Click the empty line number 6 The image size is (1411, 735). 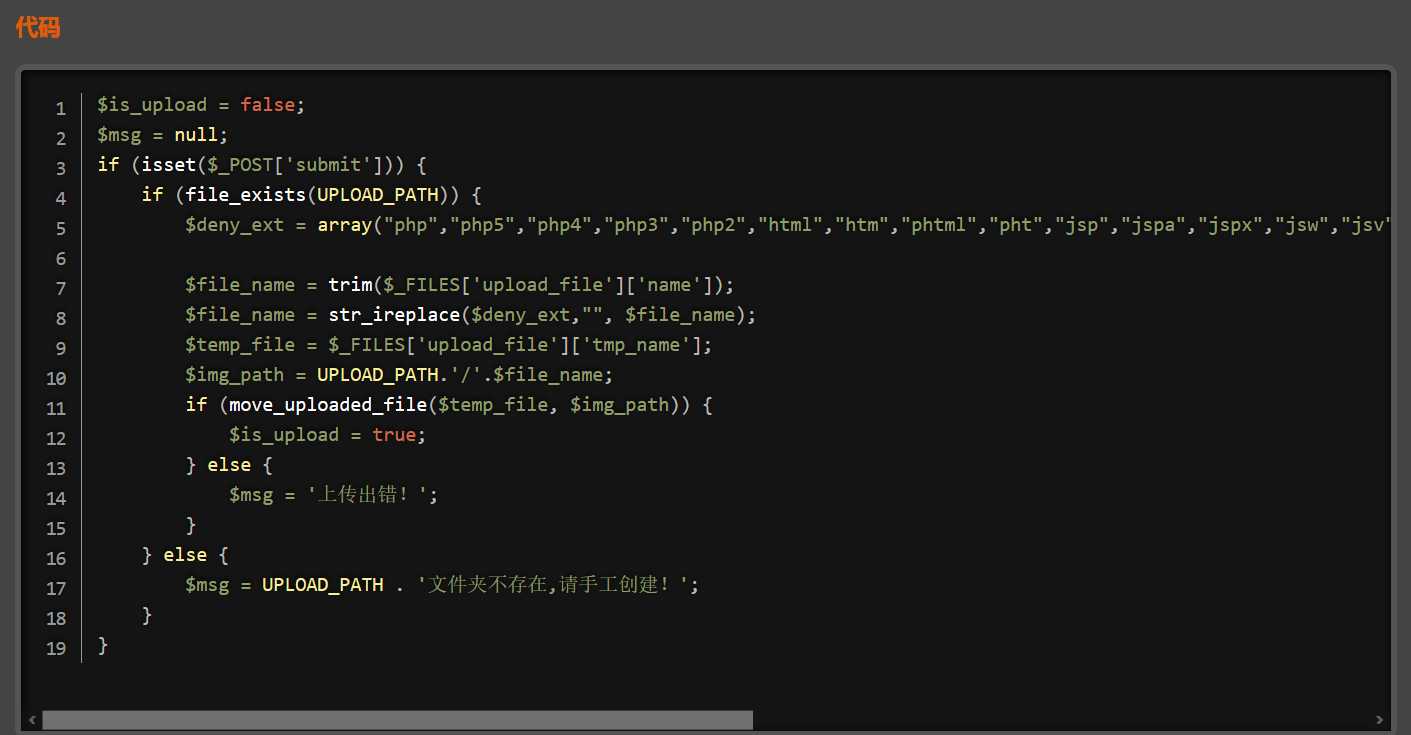pos(61,258)
